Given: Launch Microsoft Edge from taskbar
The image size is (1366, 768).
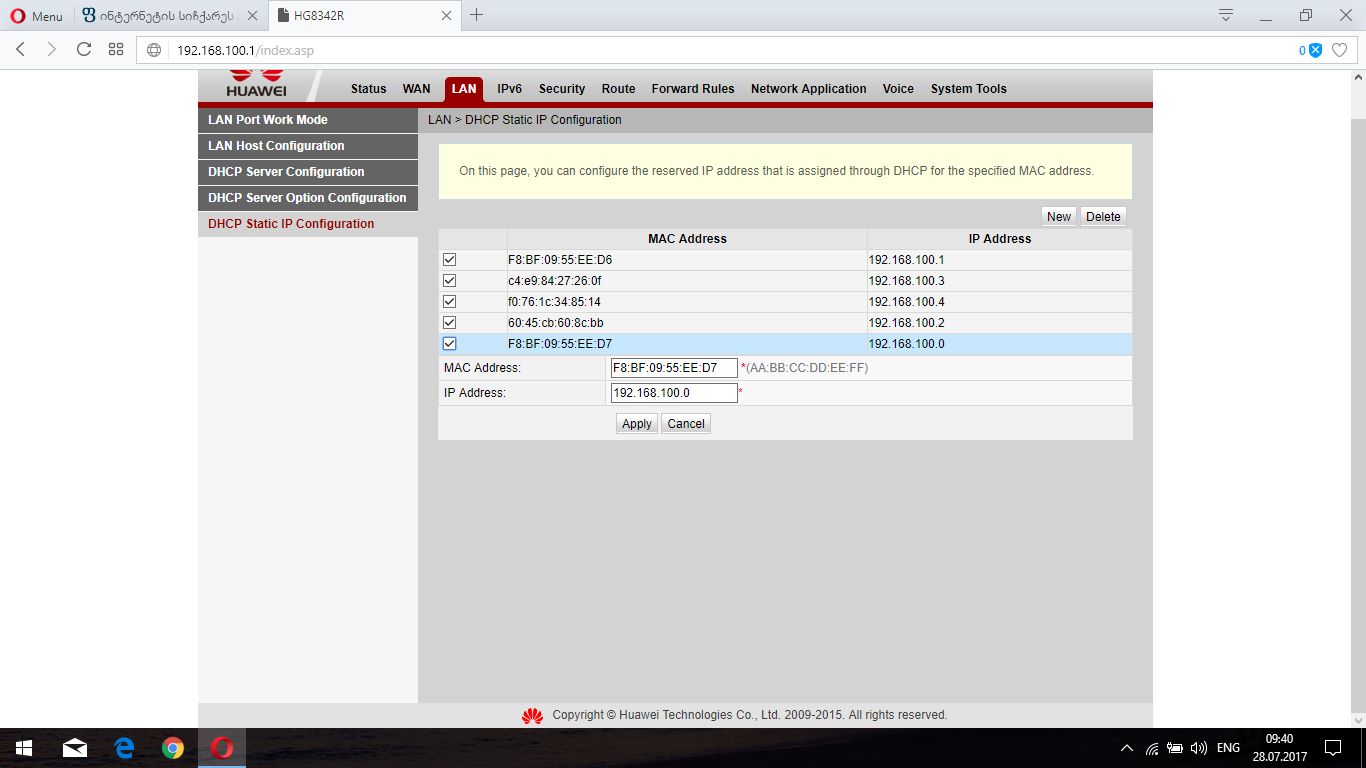Looking at the screenshot, I should 124,748.
